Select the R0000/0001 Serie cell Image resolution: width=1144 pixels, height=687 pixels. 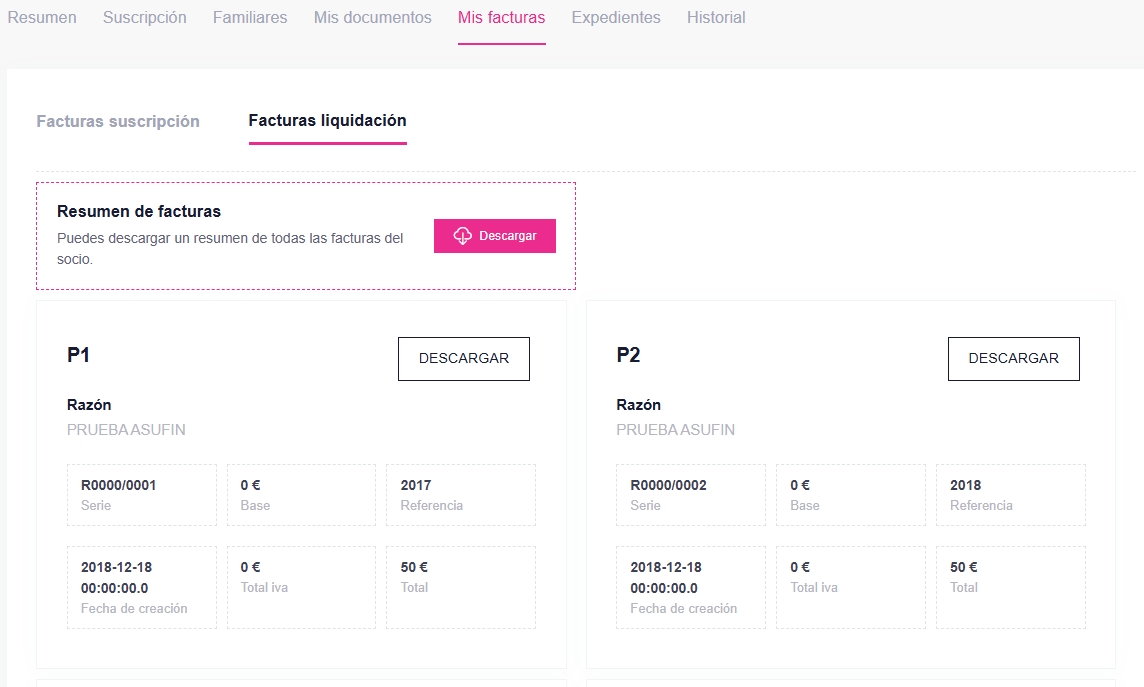tap(141, 495)
